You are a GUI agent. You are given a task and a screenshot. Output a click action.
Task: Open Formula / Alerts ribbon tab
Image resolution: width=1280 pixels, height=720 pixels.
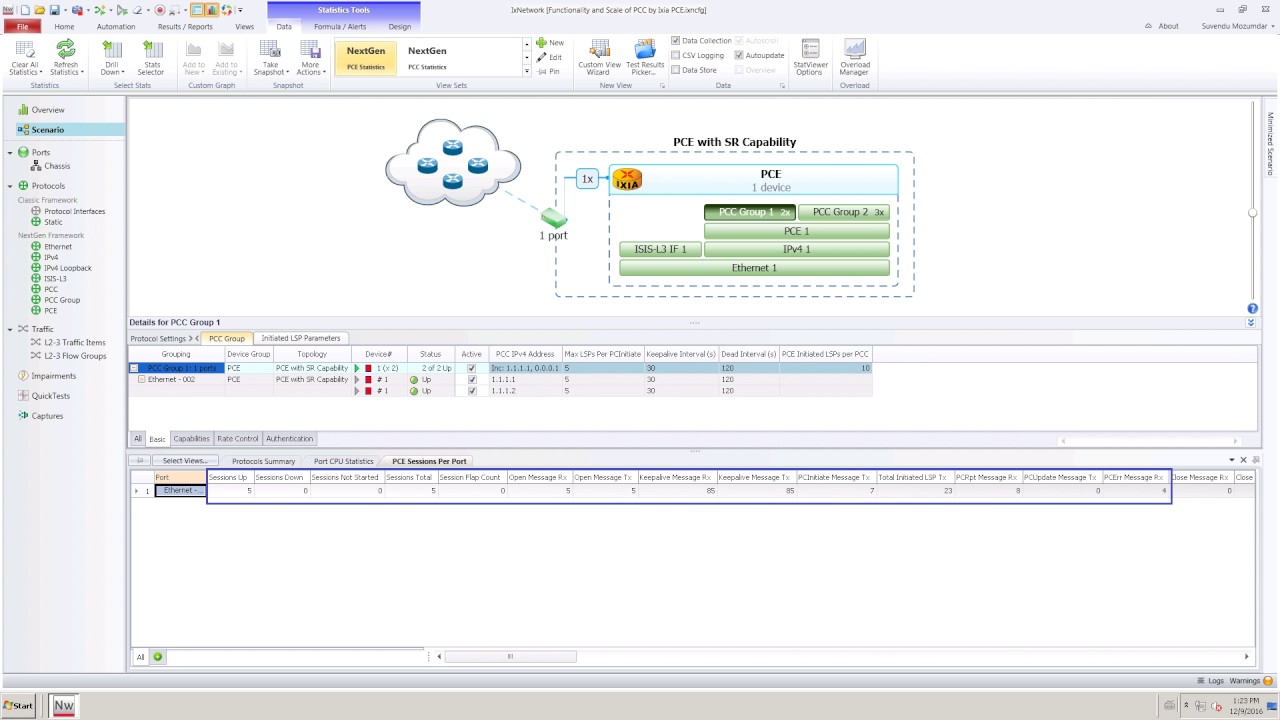point(340,26)
